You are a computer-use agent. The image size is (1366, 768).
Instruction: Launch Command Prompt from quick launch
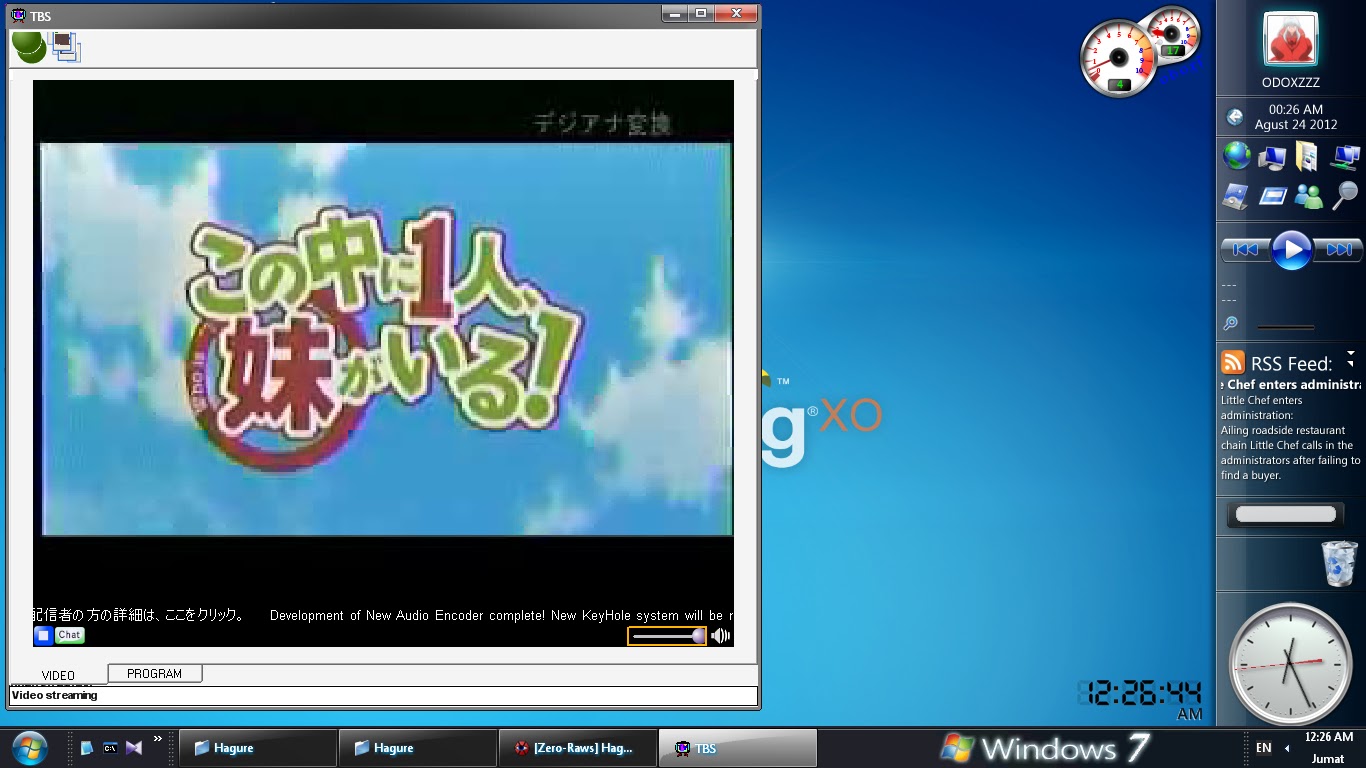click(x=111, y=748)
